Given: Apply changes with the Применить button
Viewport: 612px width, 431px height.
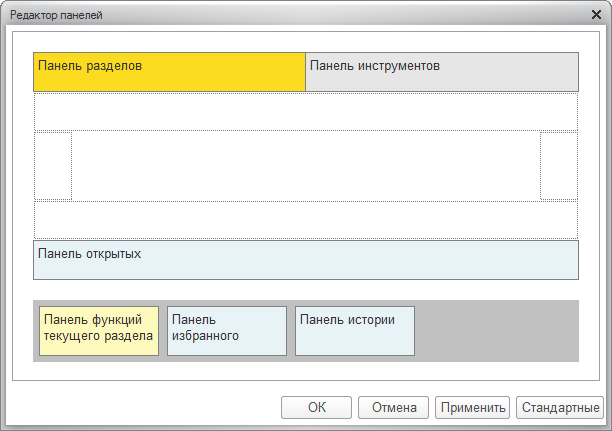Looking at the screenshot, I should [x=472, y=407].
